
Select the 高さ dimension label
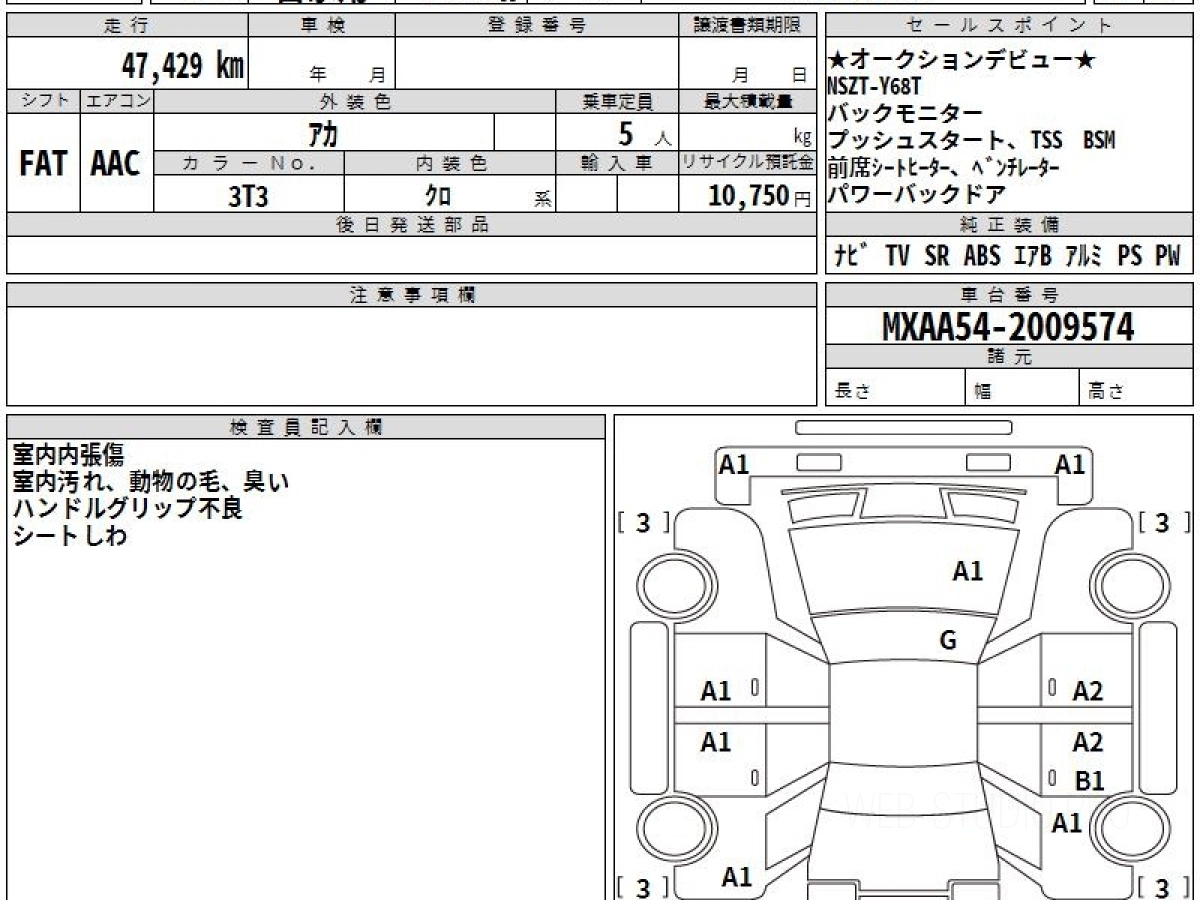coord(1106,392)
